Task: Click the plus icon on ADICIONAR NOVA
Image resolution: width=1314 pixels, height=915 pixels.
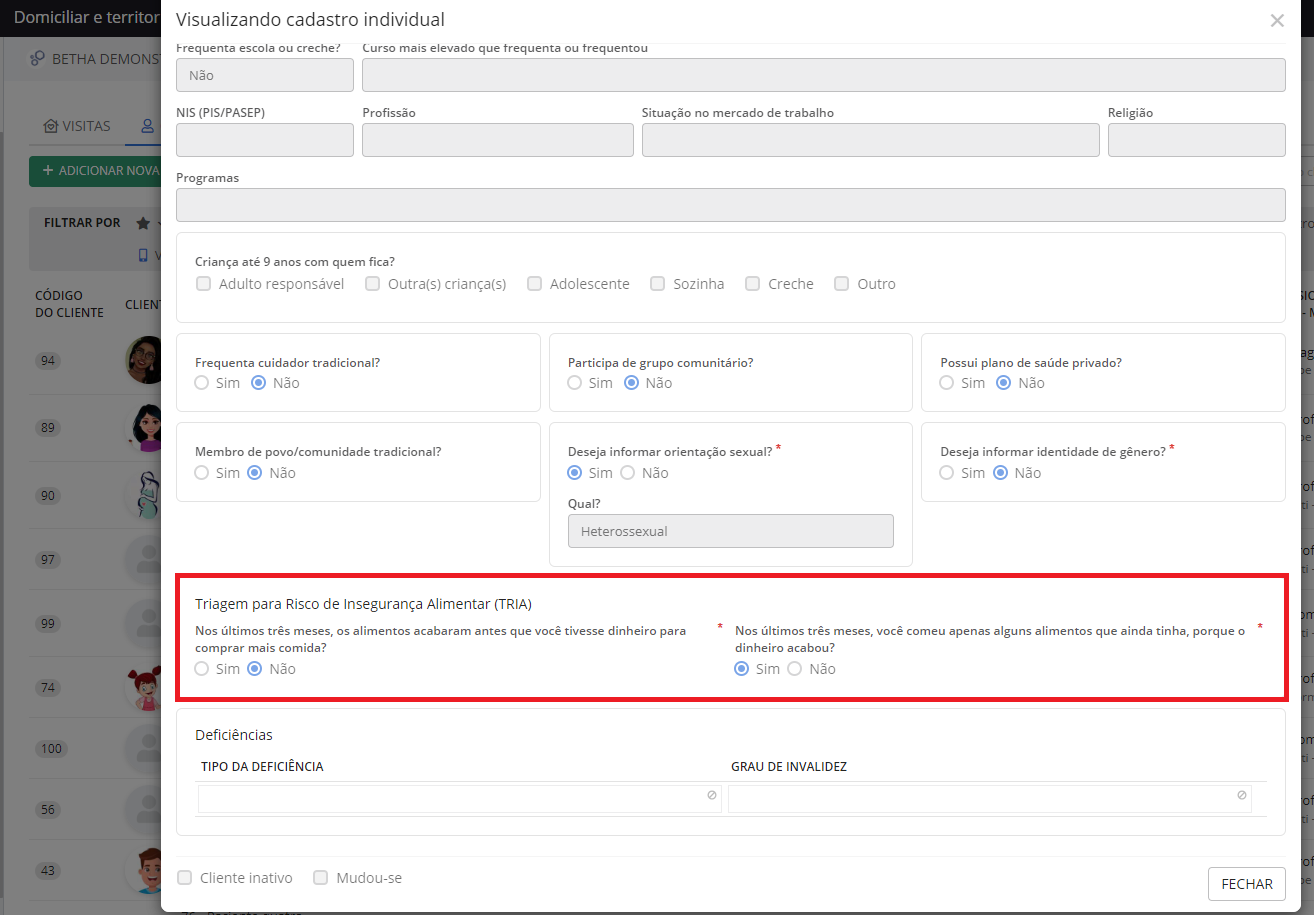Action: 47,171
